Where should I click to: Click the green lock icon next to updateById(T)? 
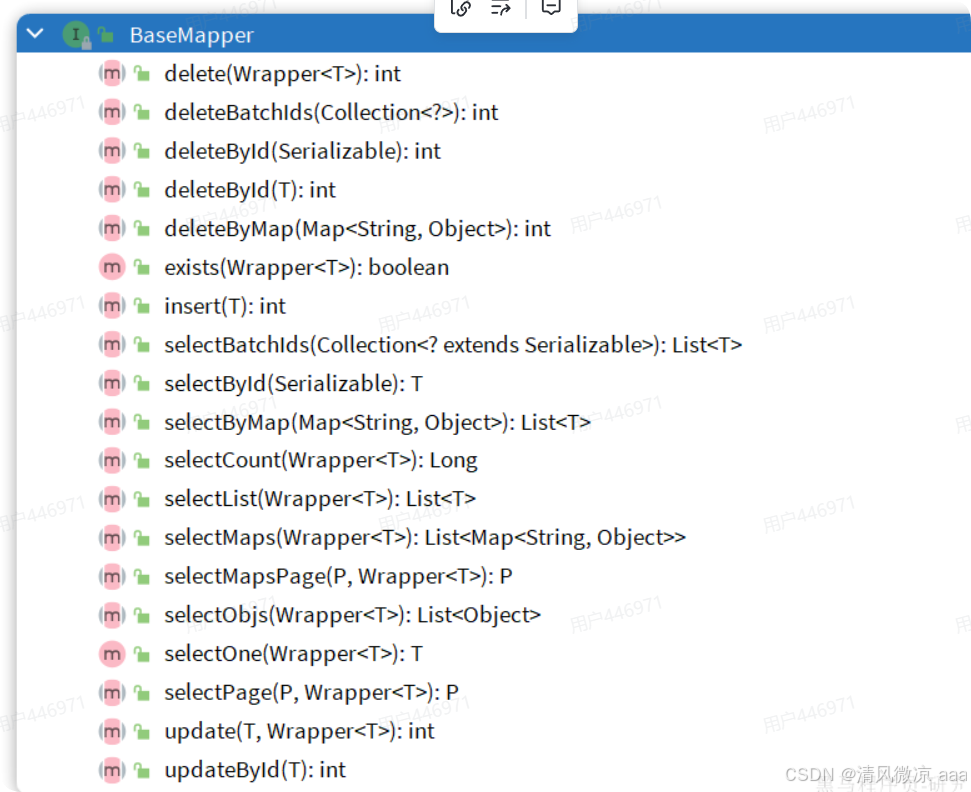pyautogui.click(x=142, y=770)
